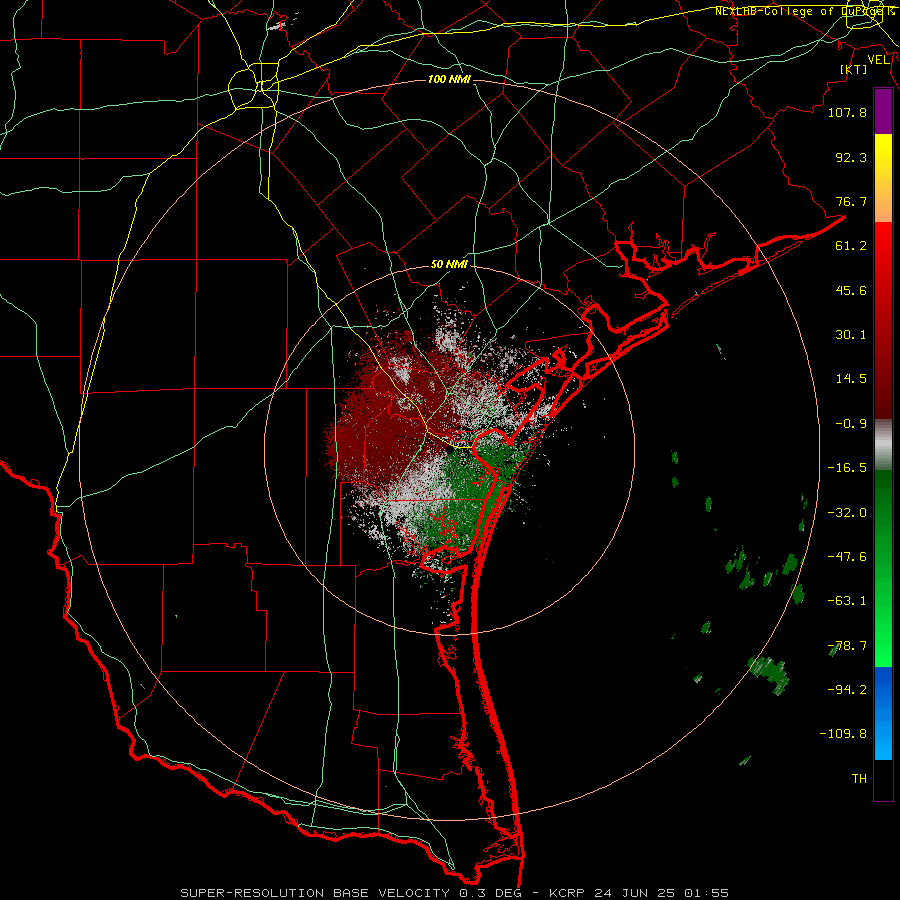Click the 45.6 velocity scale value
This screenshot has width=900, height=900.
click(x=851, y=290)
